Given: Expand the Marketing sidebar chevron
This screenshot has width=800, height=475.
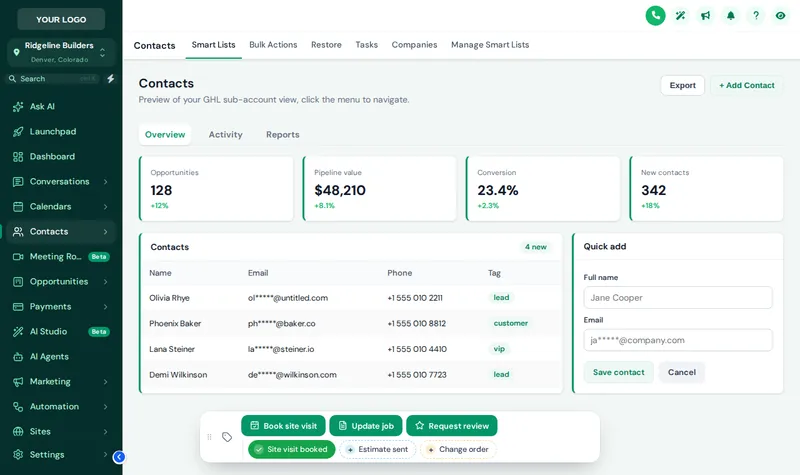Looking at the screenshot, I should click(106, 382).
